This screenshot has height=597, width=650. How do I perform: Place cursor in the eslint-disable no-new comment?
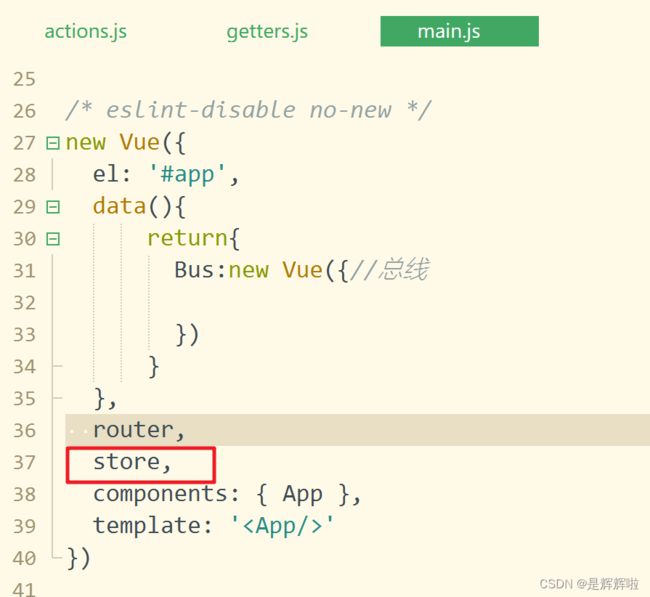click(x=248, y=110)
